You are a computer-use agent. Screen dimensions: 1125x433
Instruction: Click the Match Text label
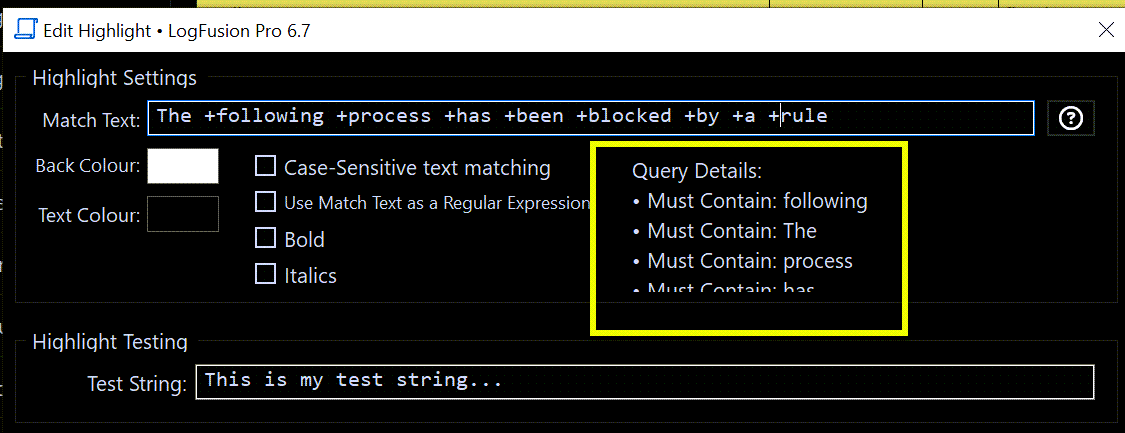click(x=91, y=120)
